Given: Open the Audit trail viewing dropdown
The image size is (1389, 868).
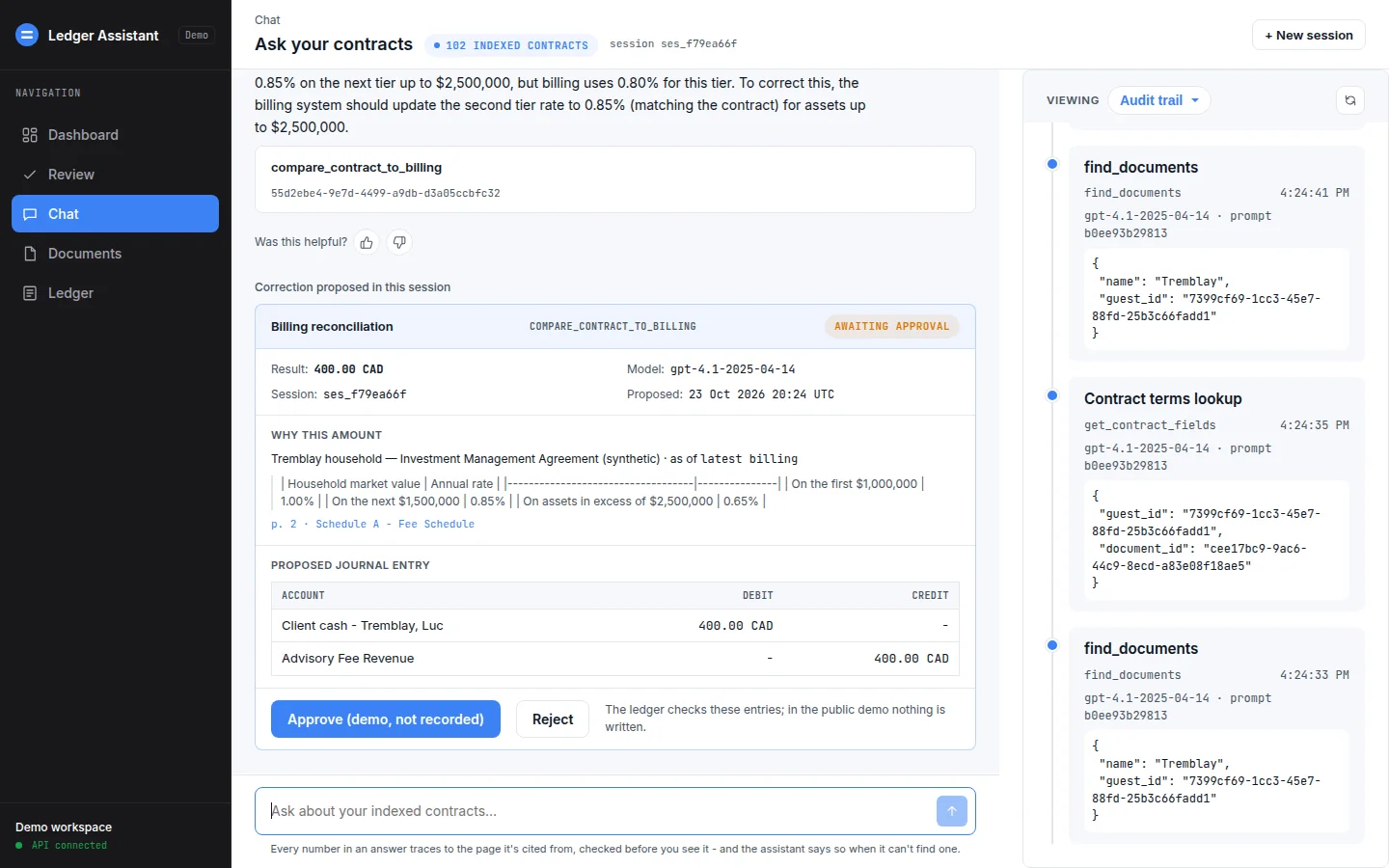Looking at the screenshot, I should click(x=1159, y=100).
